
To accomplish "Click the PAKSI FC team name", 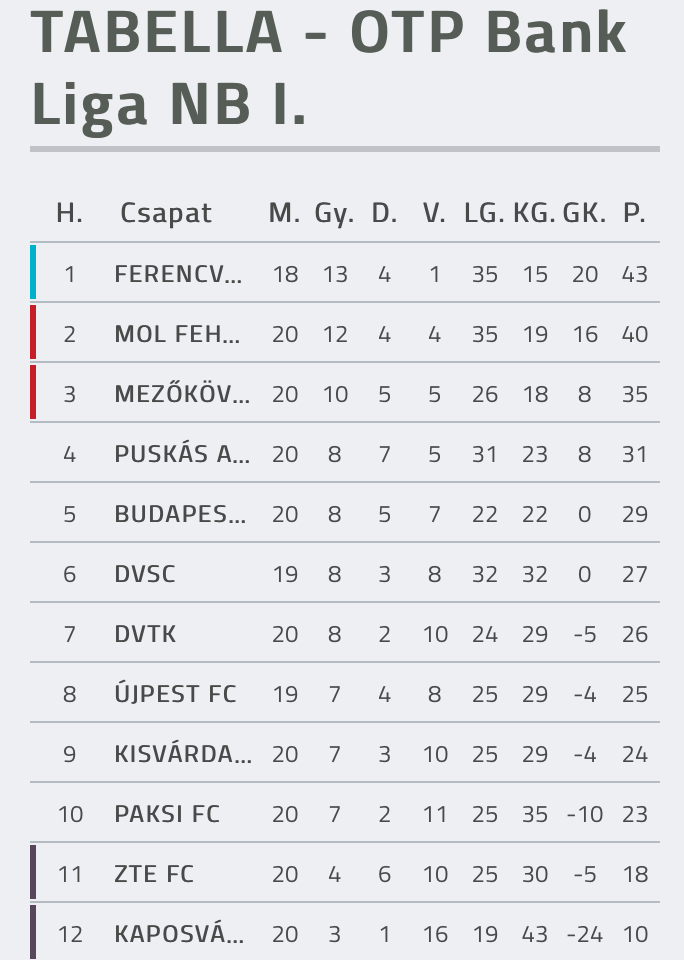I will [x=167, y=814].
